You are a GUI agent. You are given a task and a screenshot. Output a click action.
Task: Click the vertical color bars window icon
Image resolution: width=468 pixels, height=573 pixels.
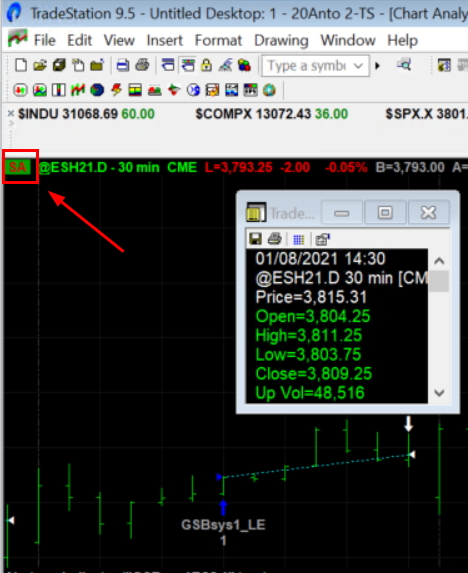point(58,90)
